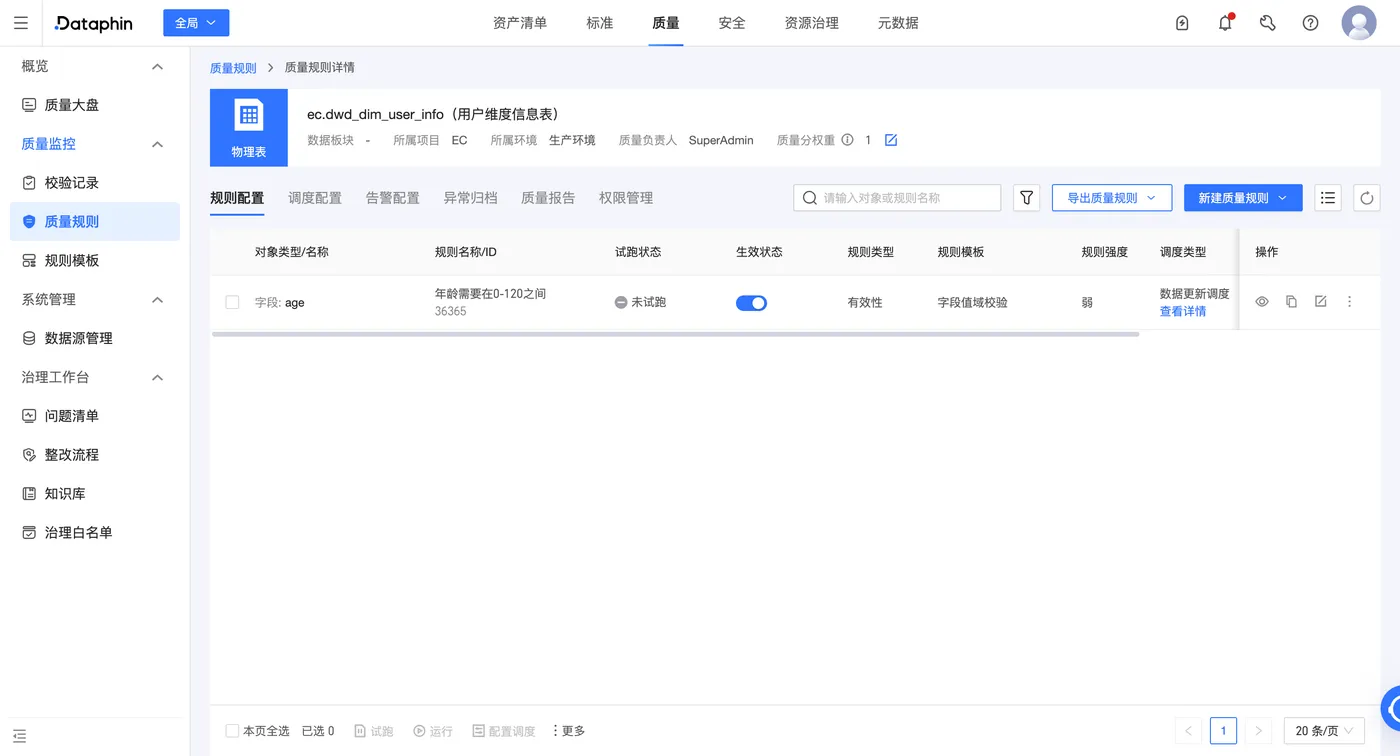The width and height of the screenshot is (1400, 756).
Task: Collapse the 治理工作台 sidebar section
Action: click(157, 378)
